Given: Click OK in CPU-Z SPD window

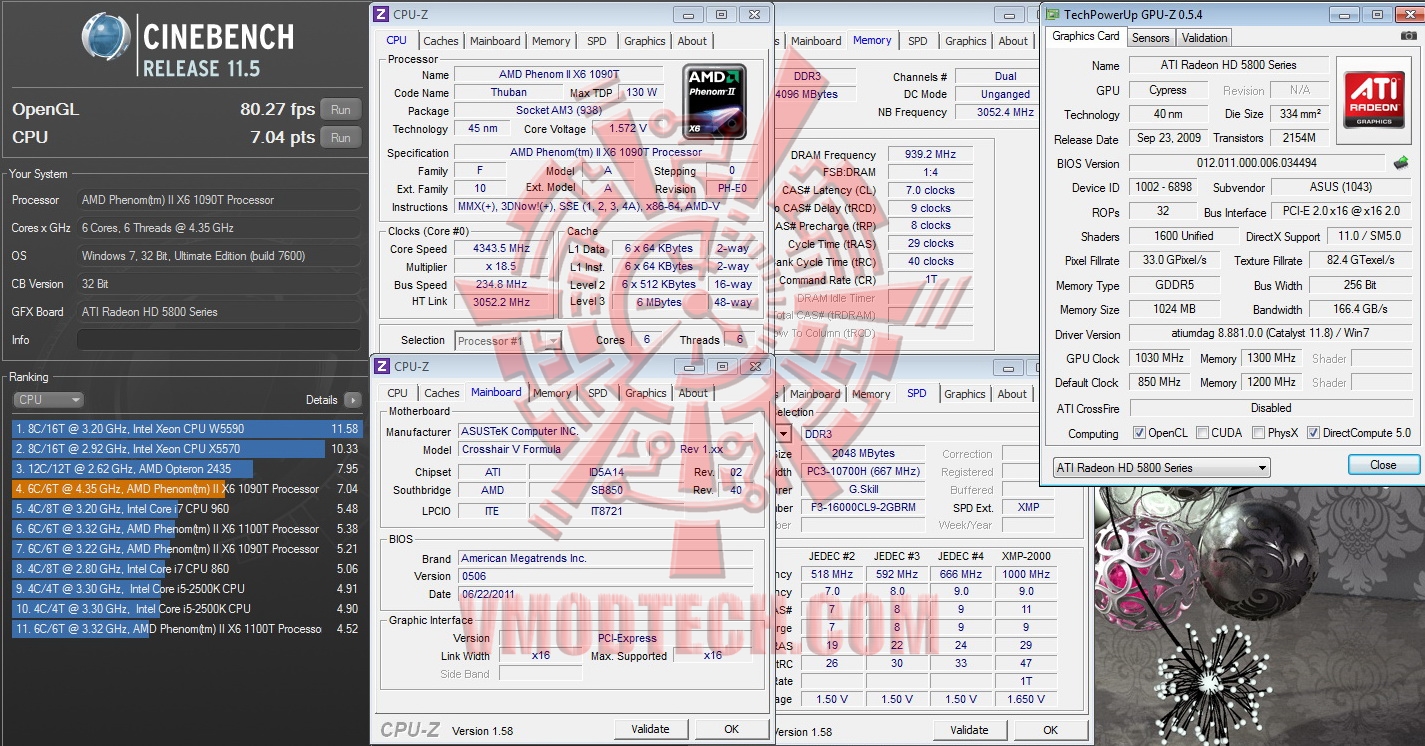Looking at the screenshot, I should (x=1051, y=730).
